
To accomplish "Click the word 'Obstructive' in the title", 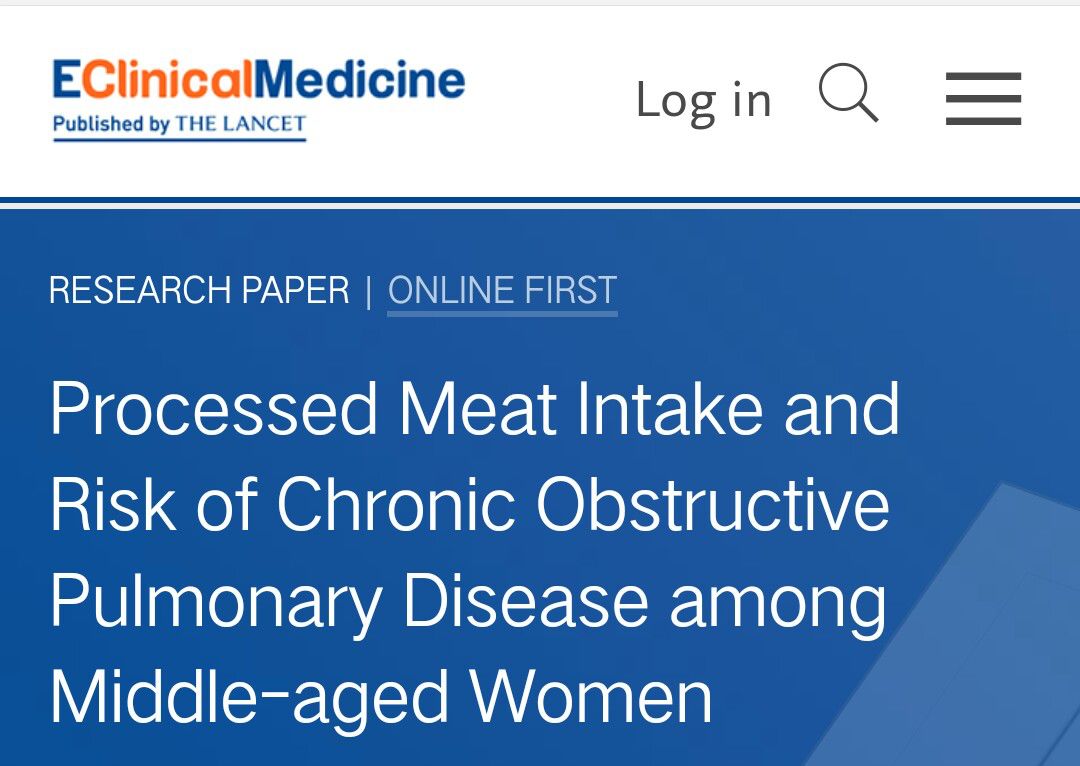I will click(x=712, y=505).
